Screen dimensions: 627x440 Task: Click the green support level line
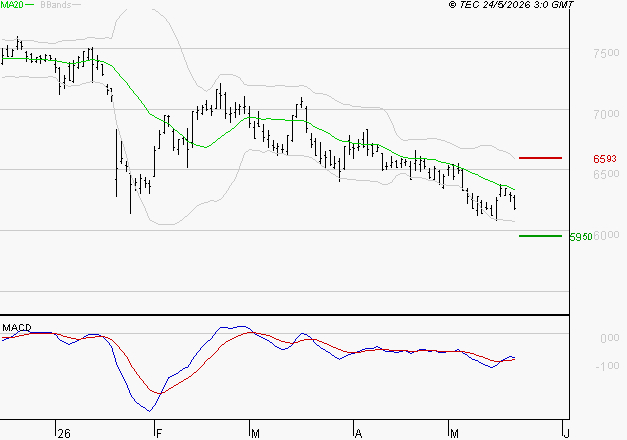tap(540, 236)
